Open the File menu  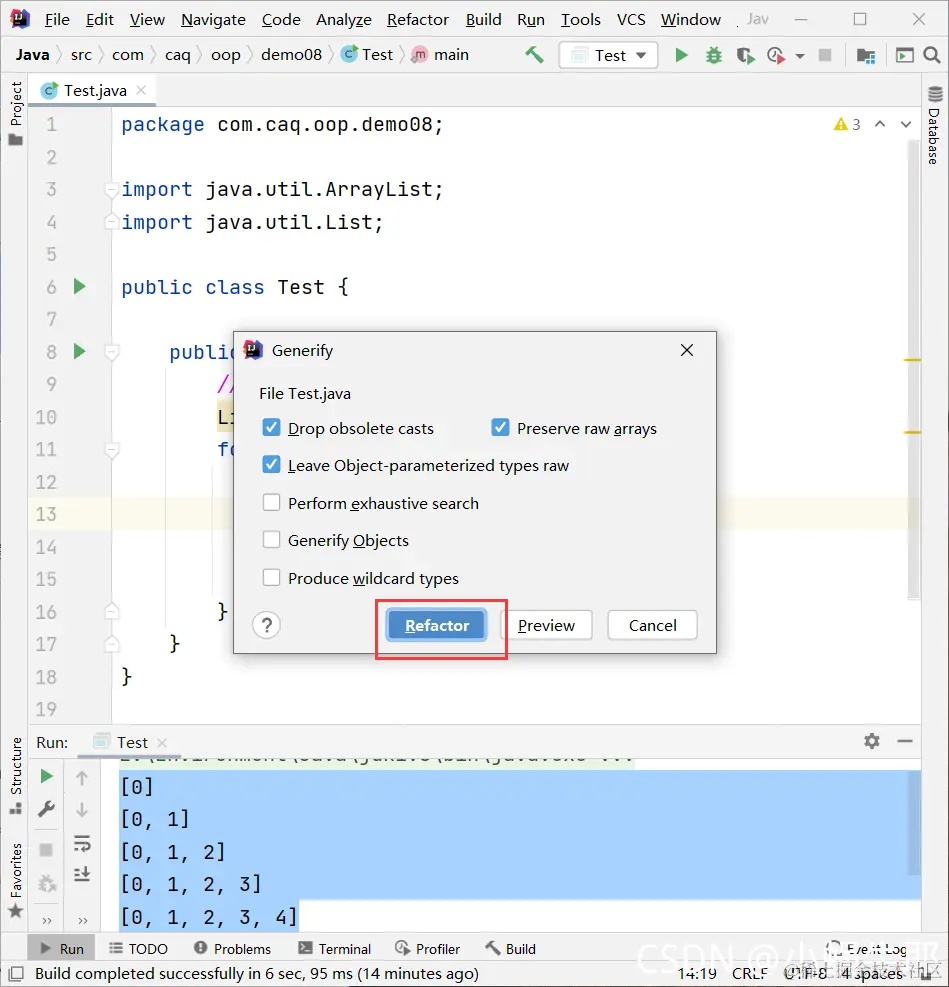57,20
